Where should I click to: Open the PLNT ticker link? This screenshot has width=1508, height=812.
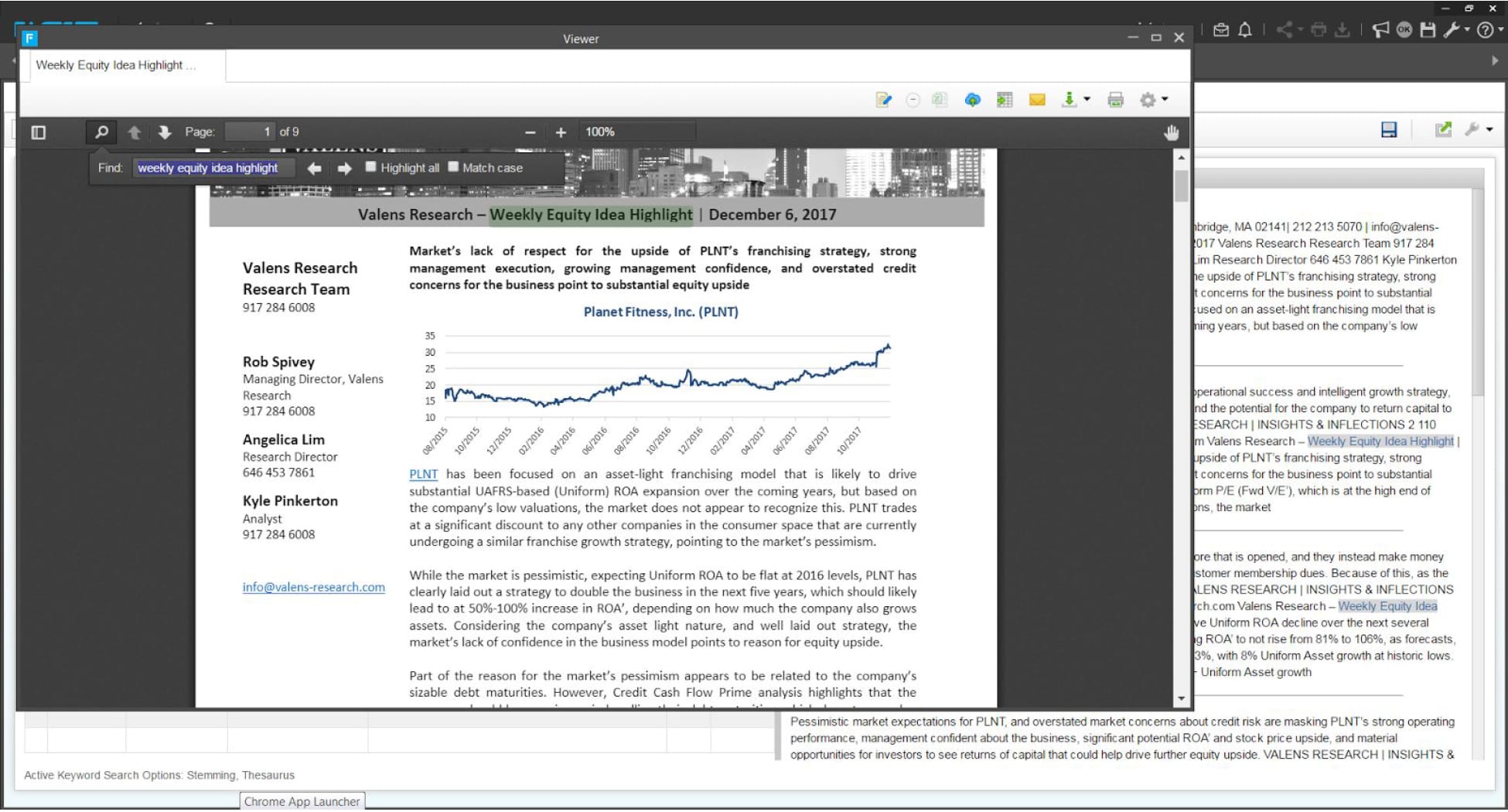pos(423,474)
